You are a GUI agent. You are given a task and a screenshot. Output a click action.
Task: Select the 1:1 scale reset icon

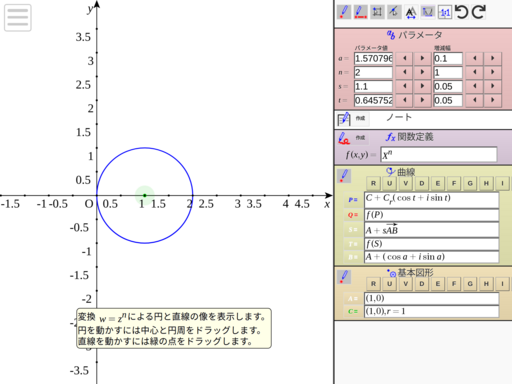pos(445,12)
